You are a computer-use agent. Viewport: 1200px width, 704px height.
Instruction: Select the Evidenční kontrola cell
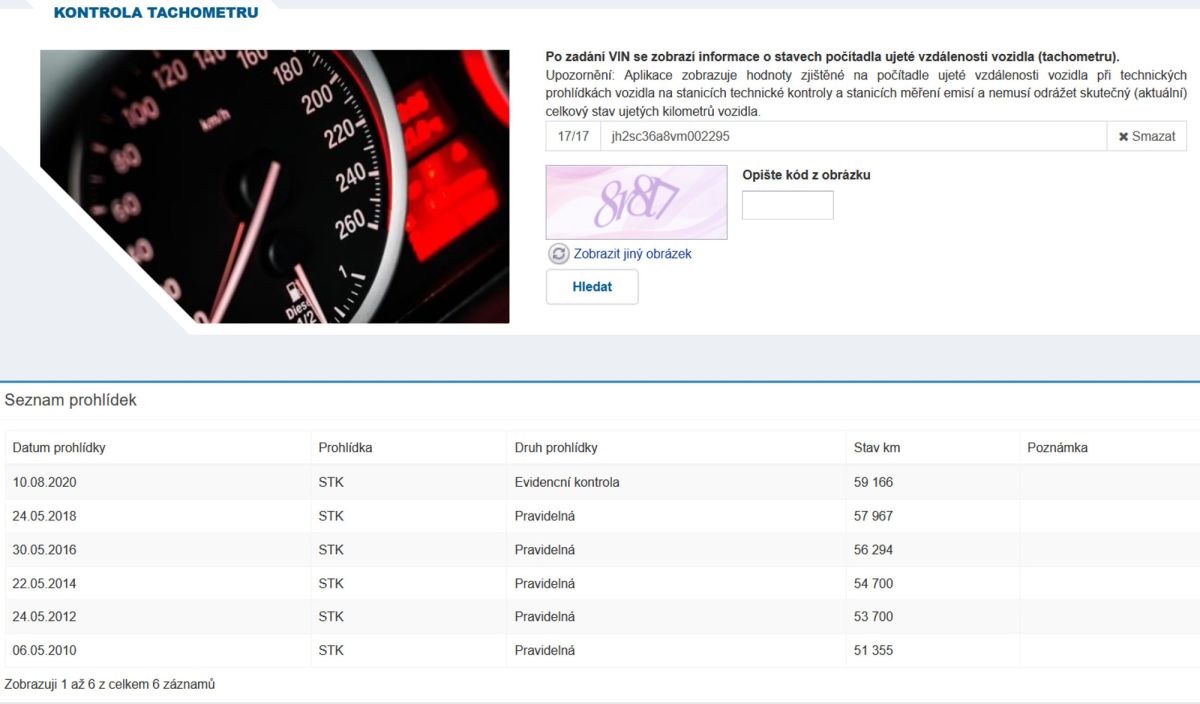(x=567, y=482)
